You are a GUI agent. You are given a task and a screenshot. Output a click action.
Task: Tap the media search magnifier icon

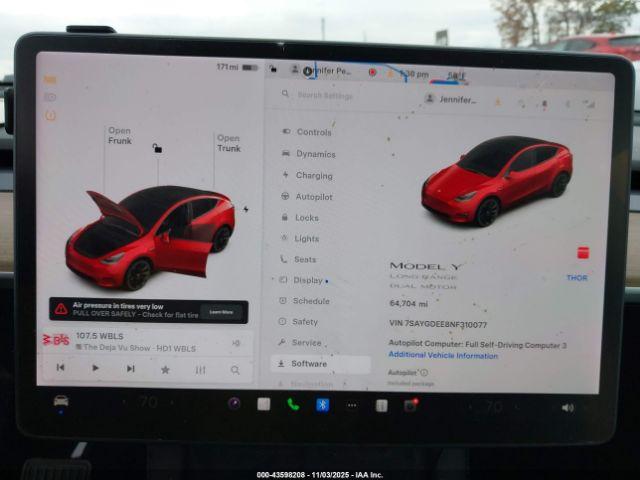tap(235, 370)
